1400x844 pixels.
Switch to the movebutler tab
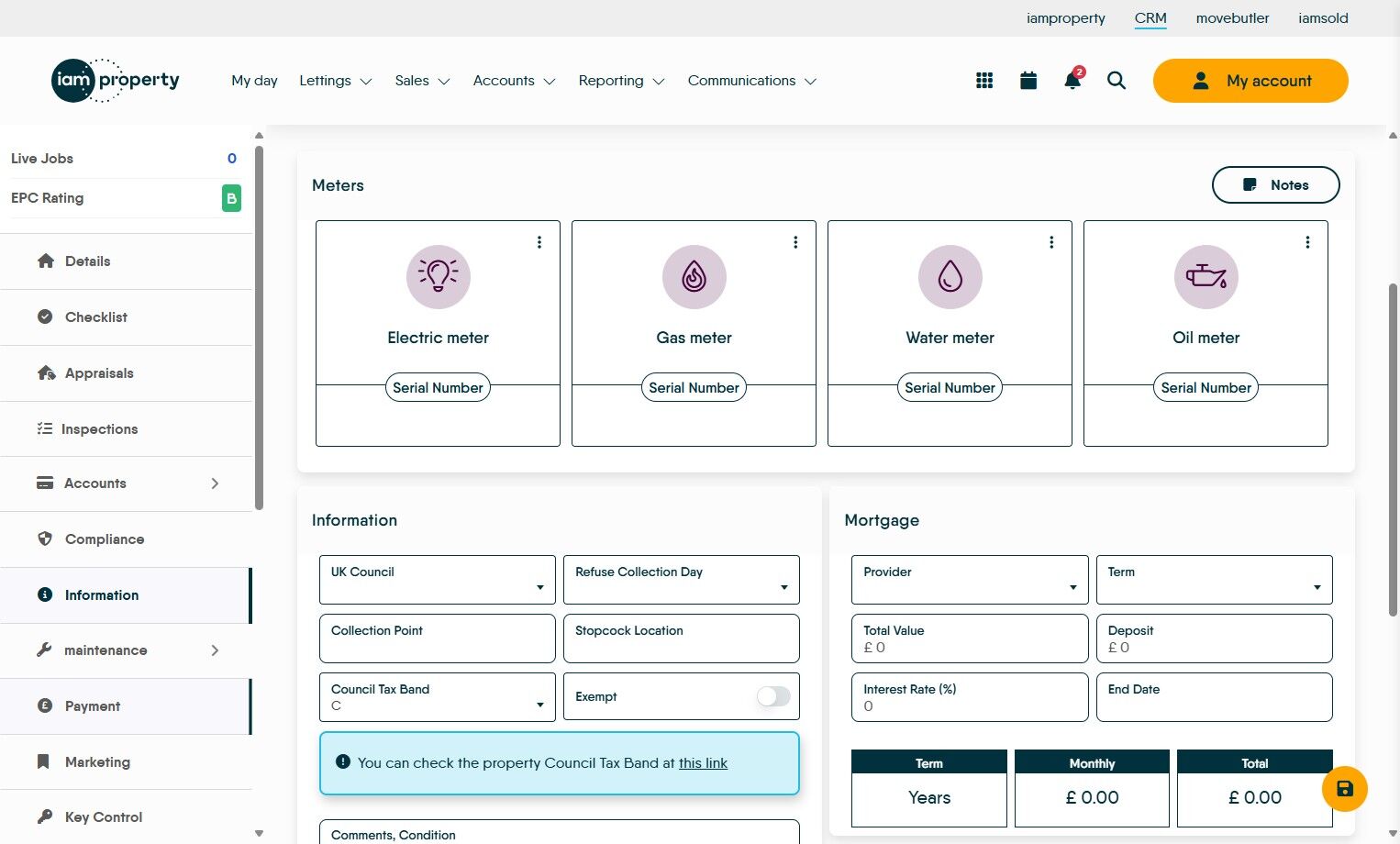(1233, 18)
